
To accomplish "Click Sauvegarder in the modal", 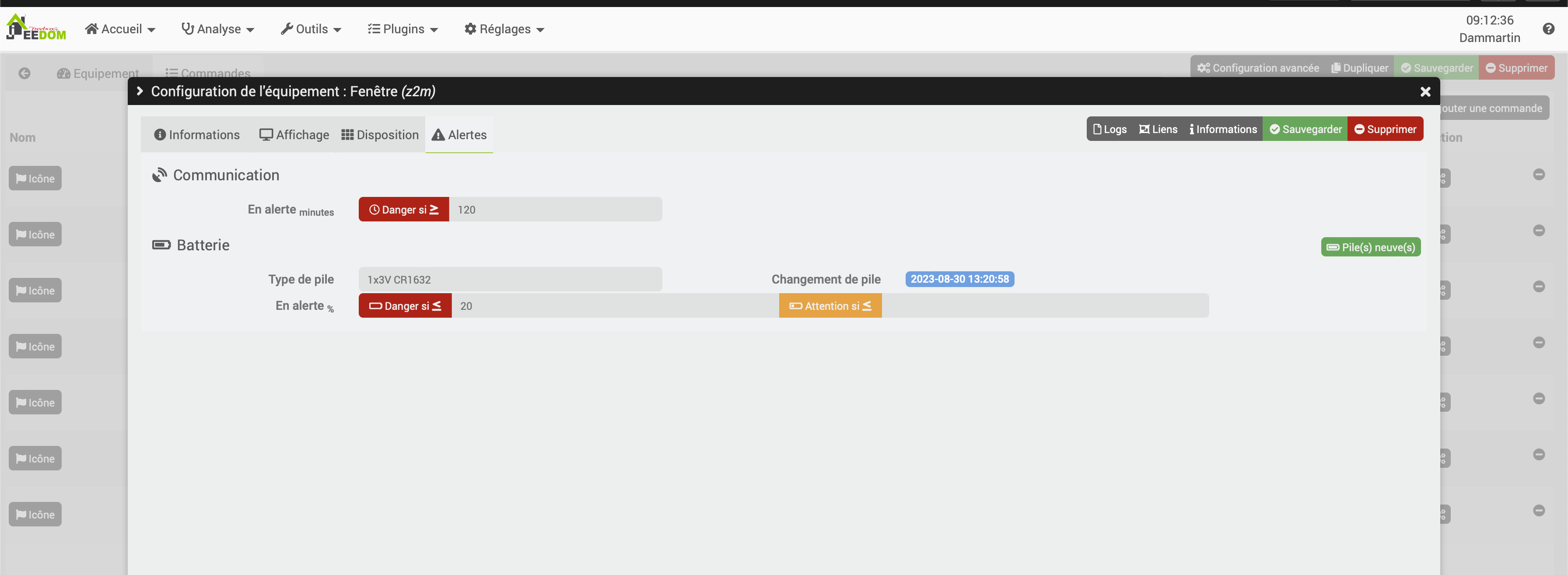I will click(1305, 129).
